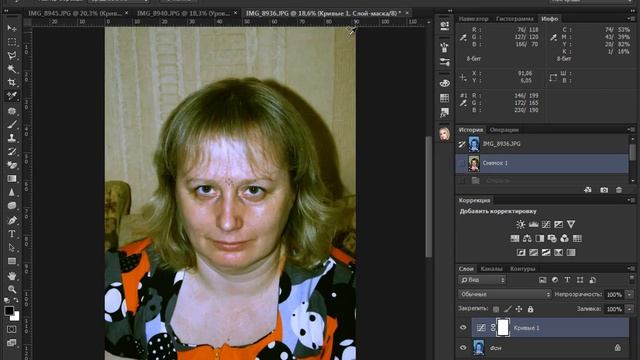Open the Обычные blend mode dropdown
640x360 pixels.
(504, 294)
